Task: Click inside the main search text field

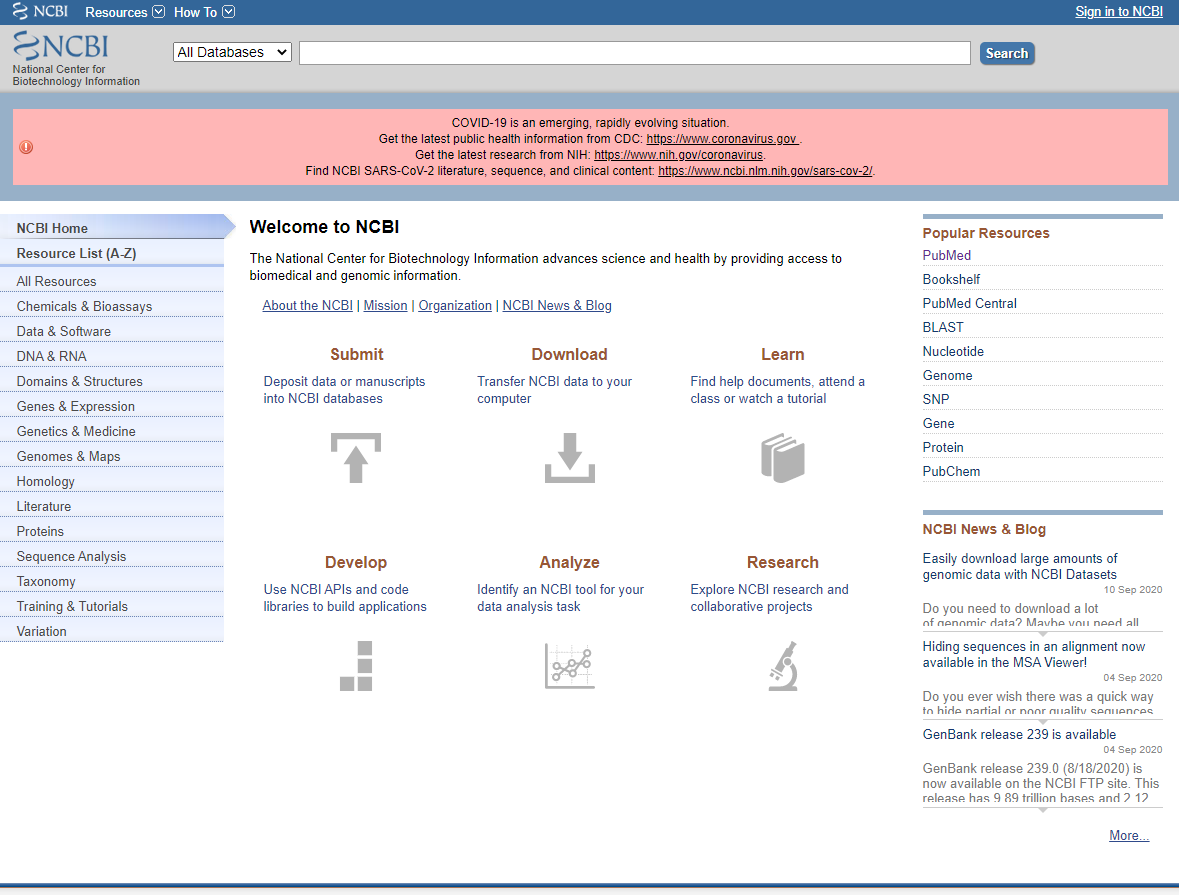Action: point(635,53)
